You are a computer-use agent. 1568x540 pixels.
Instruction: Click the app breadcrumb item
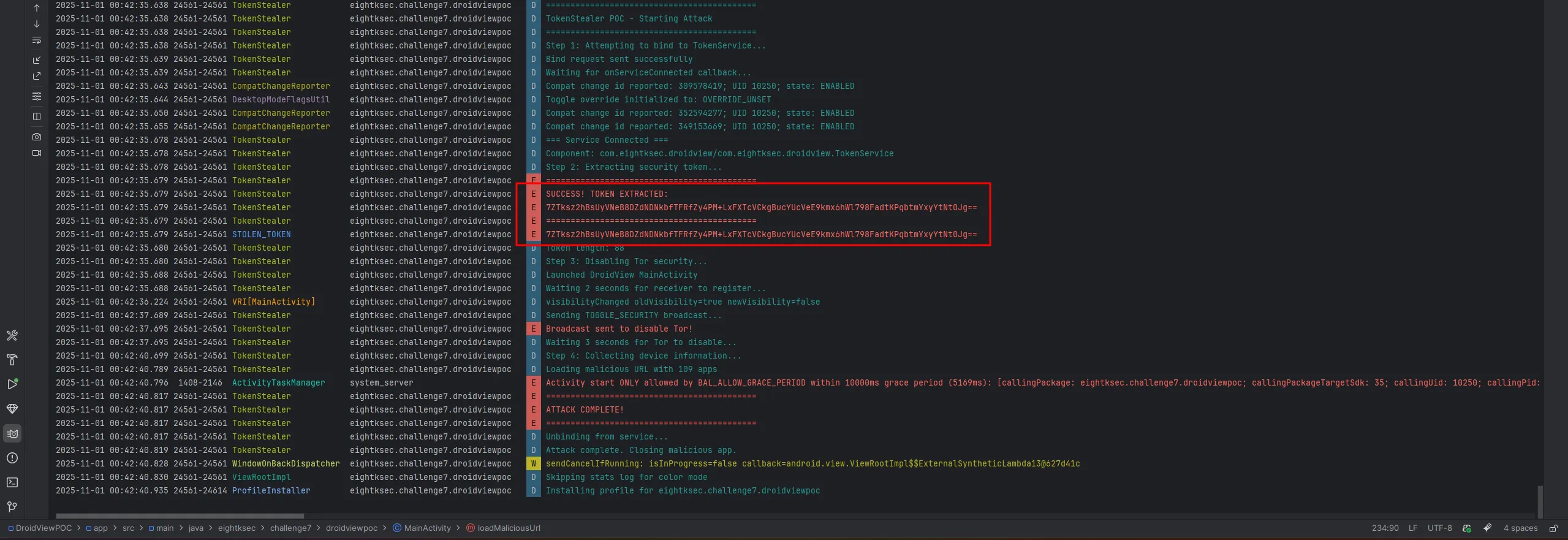(x=97, y=528)
